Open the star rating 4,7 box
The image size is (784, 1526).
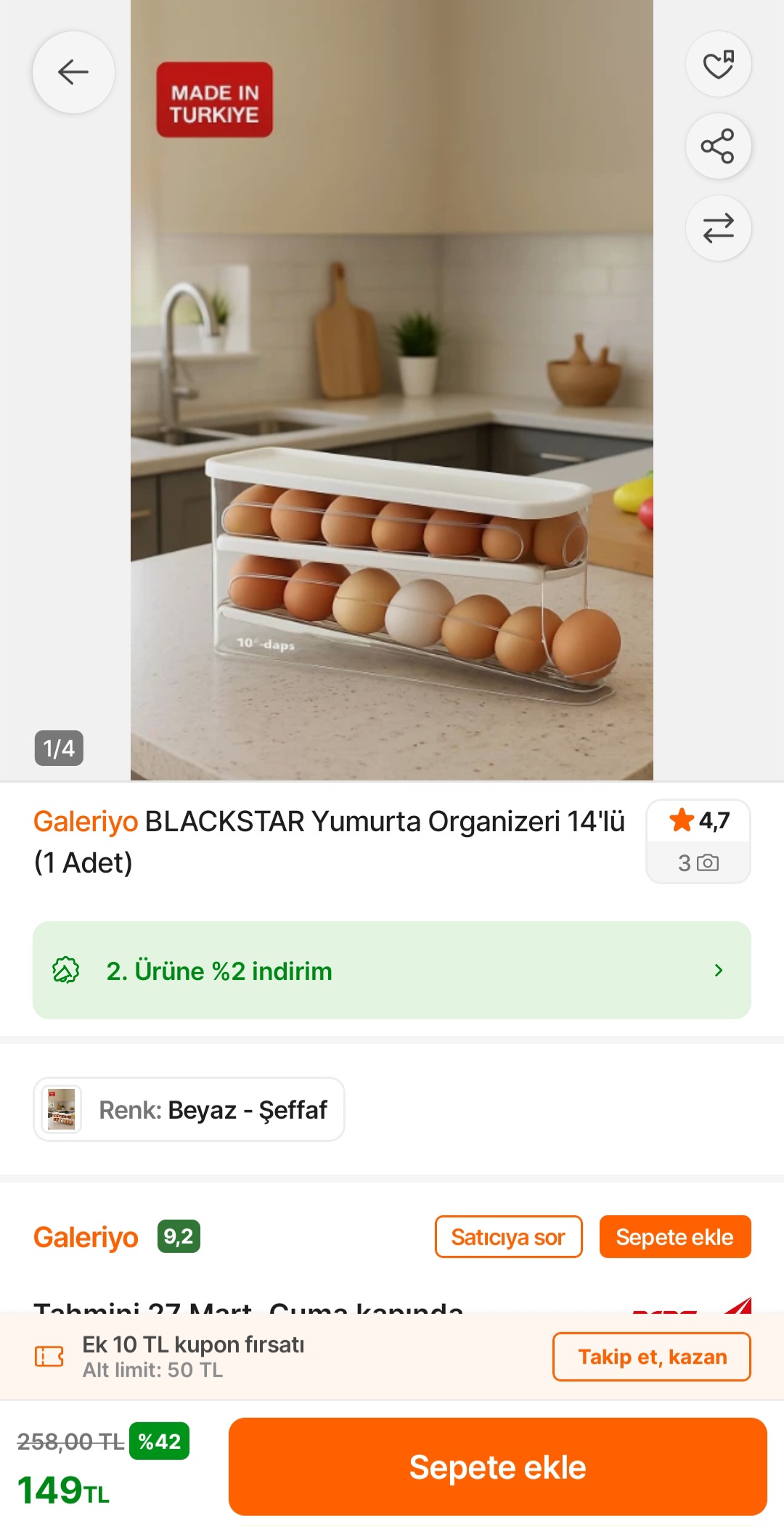point(698,821)
